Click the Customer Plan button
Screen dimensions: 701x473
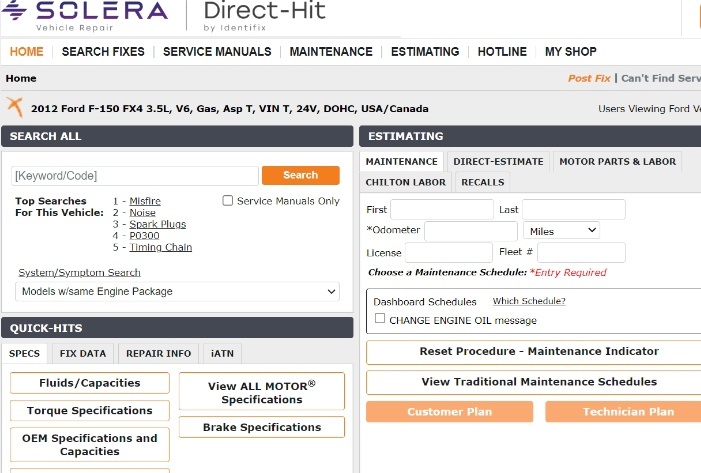click(x=449, y=411)
